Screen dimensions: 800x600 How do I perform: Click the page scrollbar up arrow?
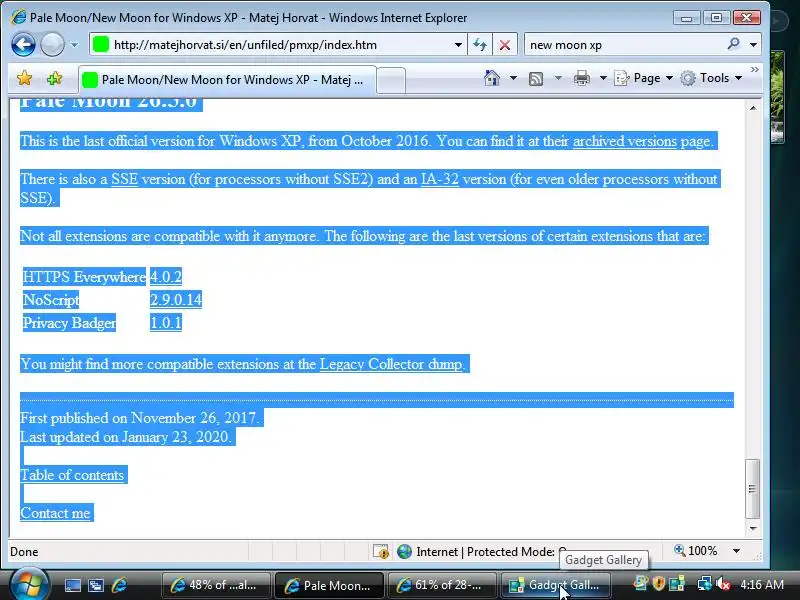click(753, 108)
